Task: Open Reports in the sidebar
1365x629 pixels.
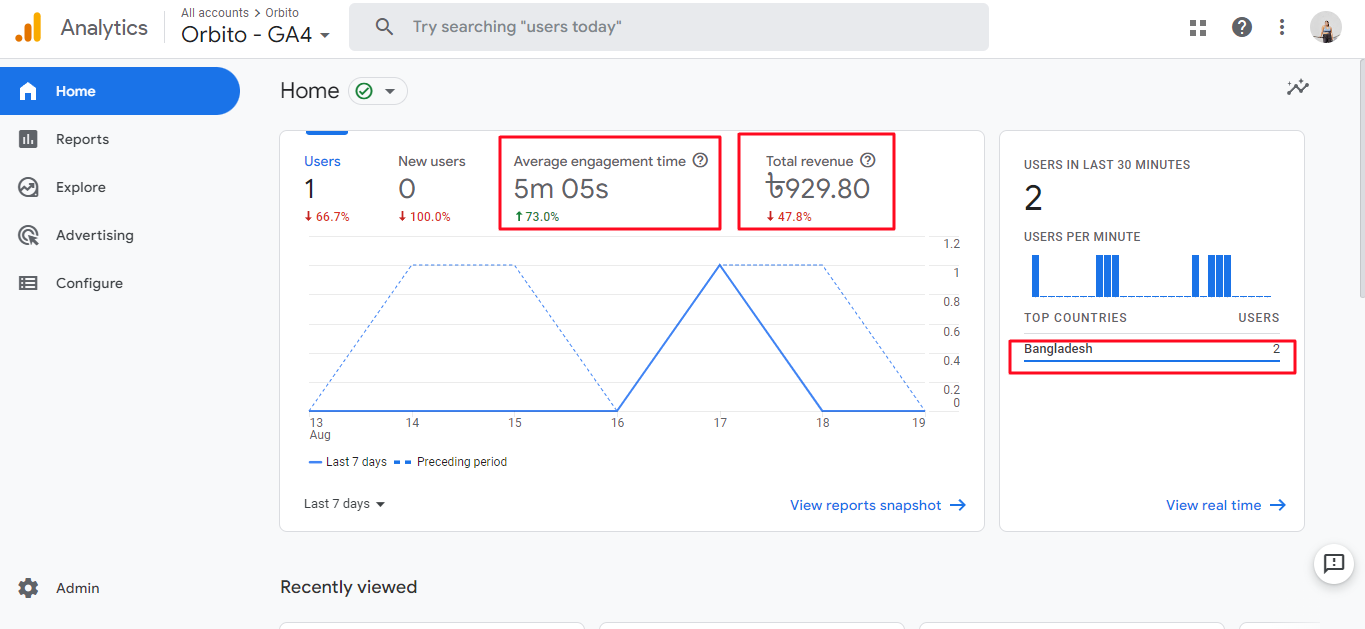Action: click(120, 139)
